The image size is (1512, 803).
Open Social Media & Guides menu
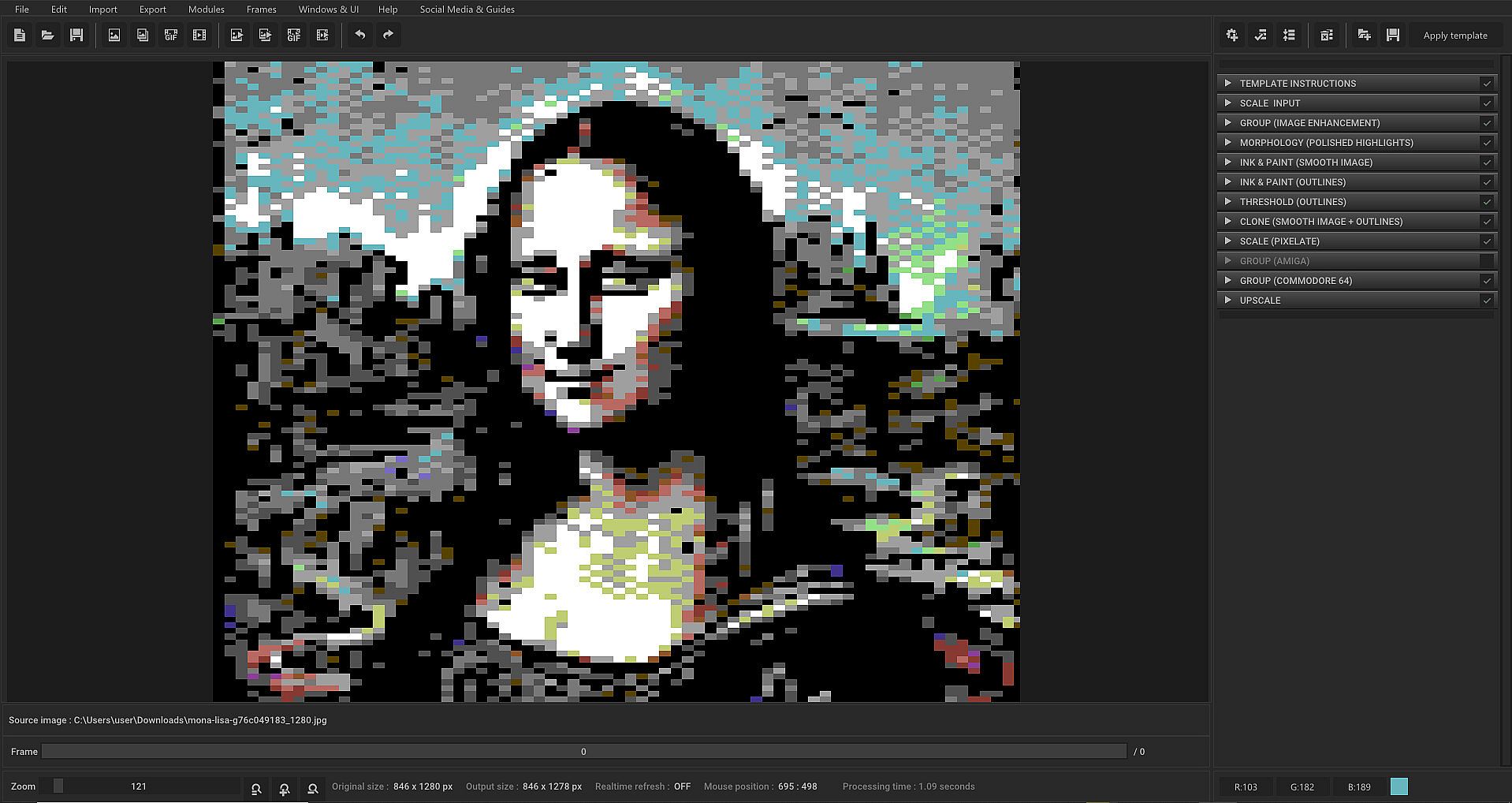tap(467, 9)
